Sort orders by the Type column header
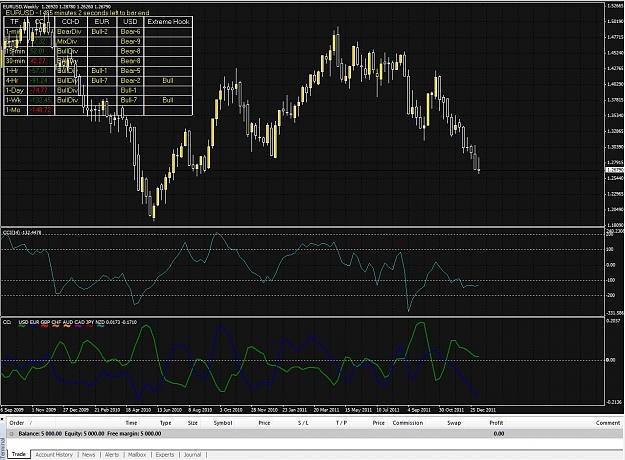The height and width of the screenshot is (460, 625). (x=165, y=423)
